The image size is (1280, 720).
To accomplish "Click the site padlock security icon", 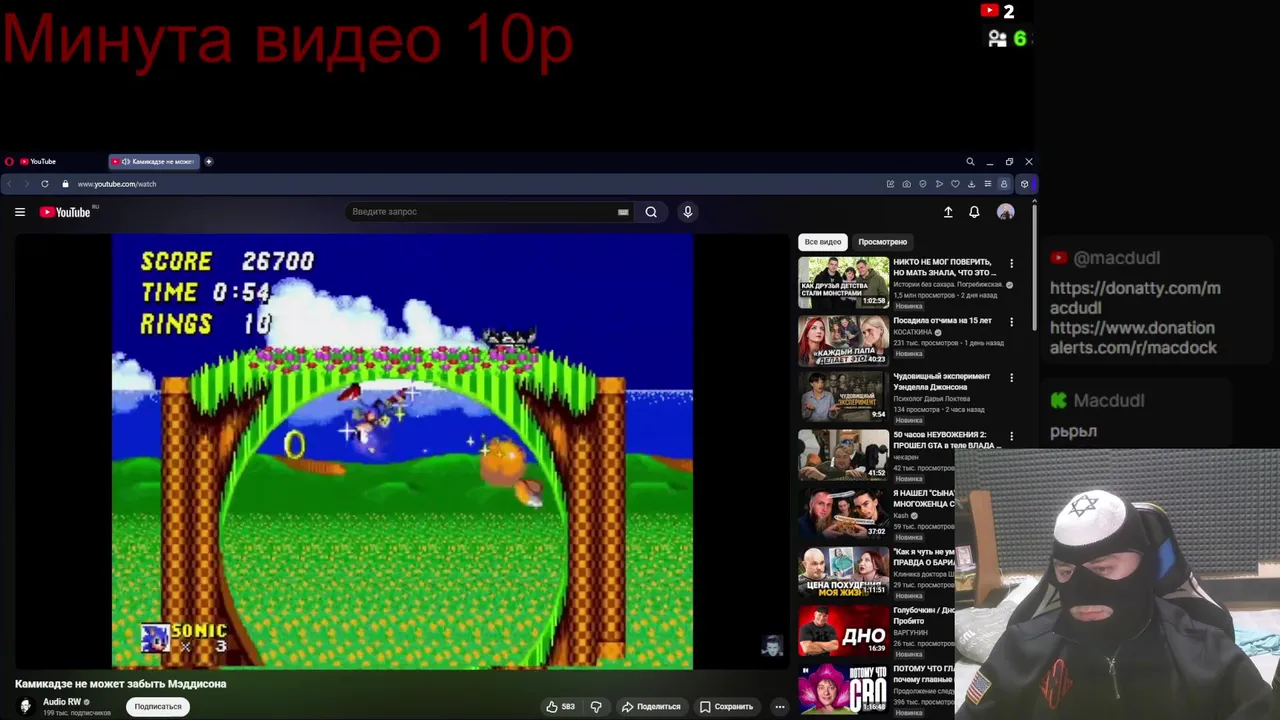I will (x=65, y=184).
